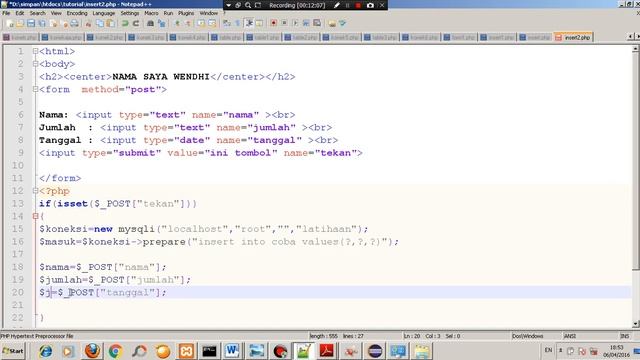Click the New file toolbar icon
Viewport: 640px width, 360px height.
tap(9, 23)
